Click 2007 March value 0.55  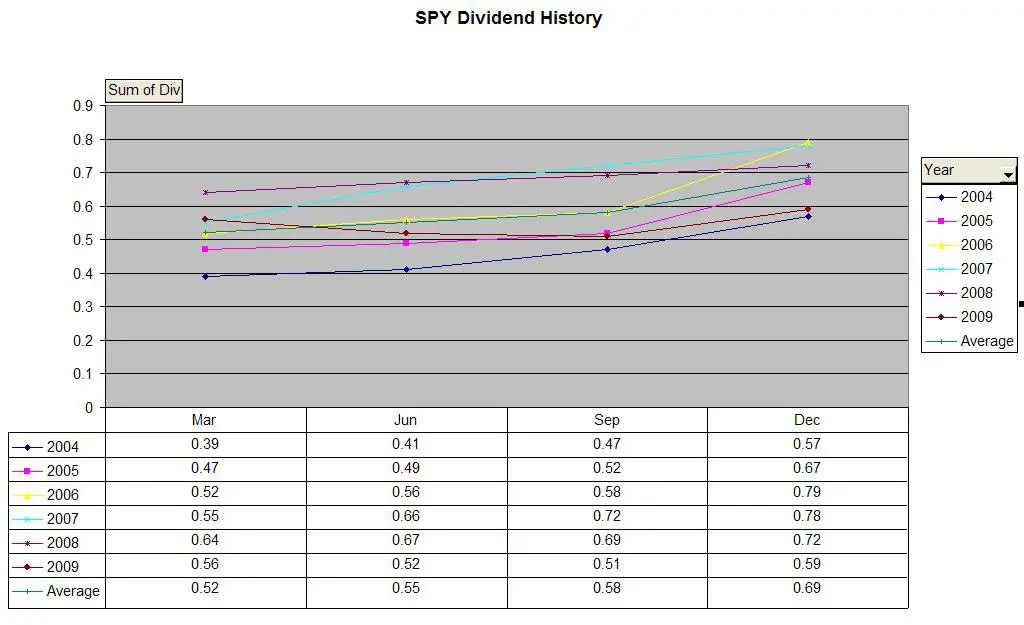pyautogui.click(x=205, y=516)
